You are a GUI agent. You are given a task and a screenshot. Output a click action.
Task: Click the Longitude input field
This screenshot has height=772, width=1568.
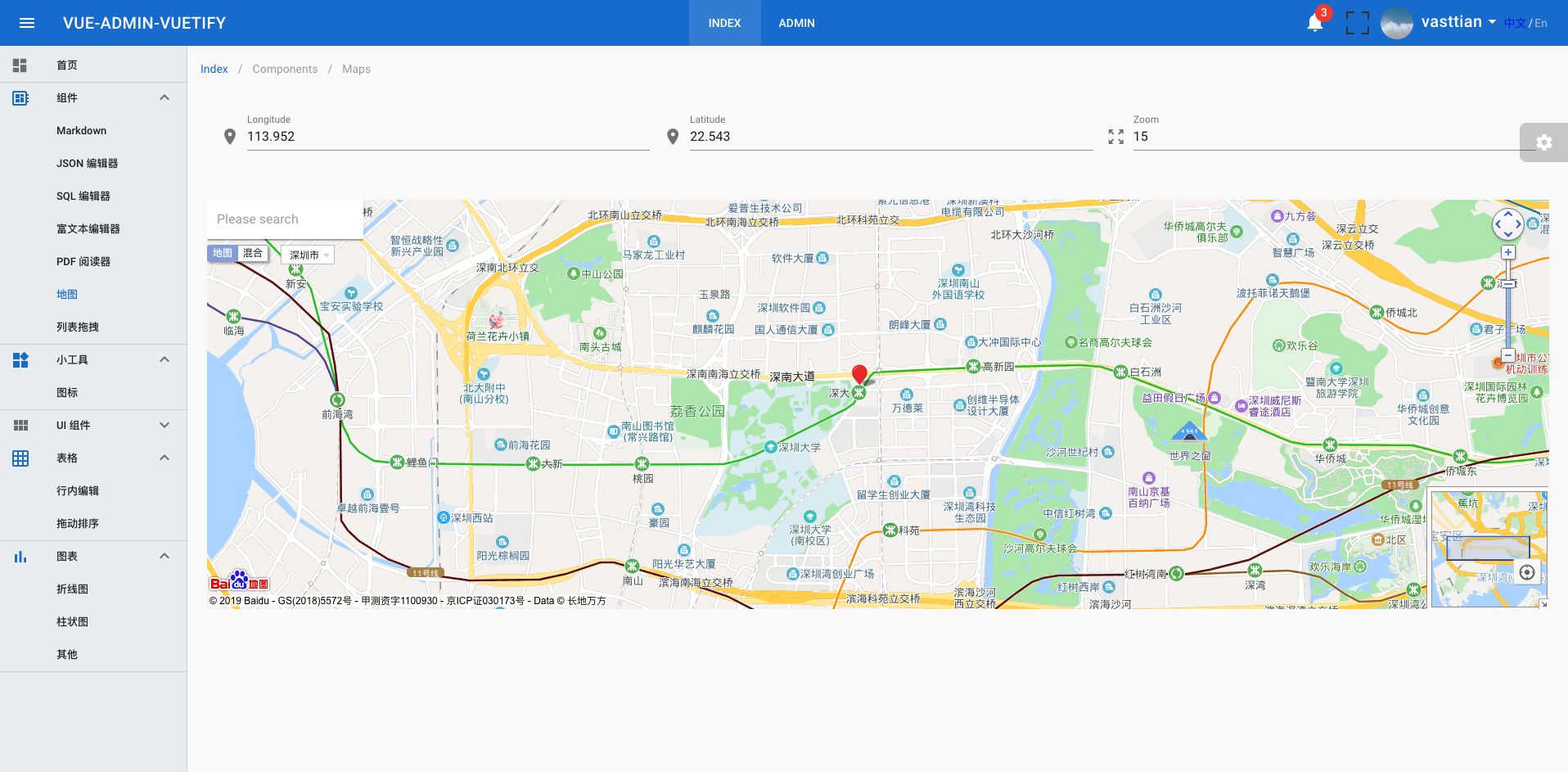click(x=448, y=137)
